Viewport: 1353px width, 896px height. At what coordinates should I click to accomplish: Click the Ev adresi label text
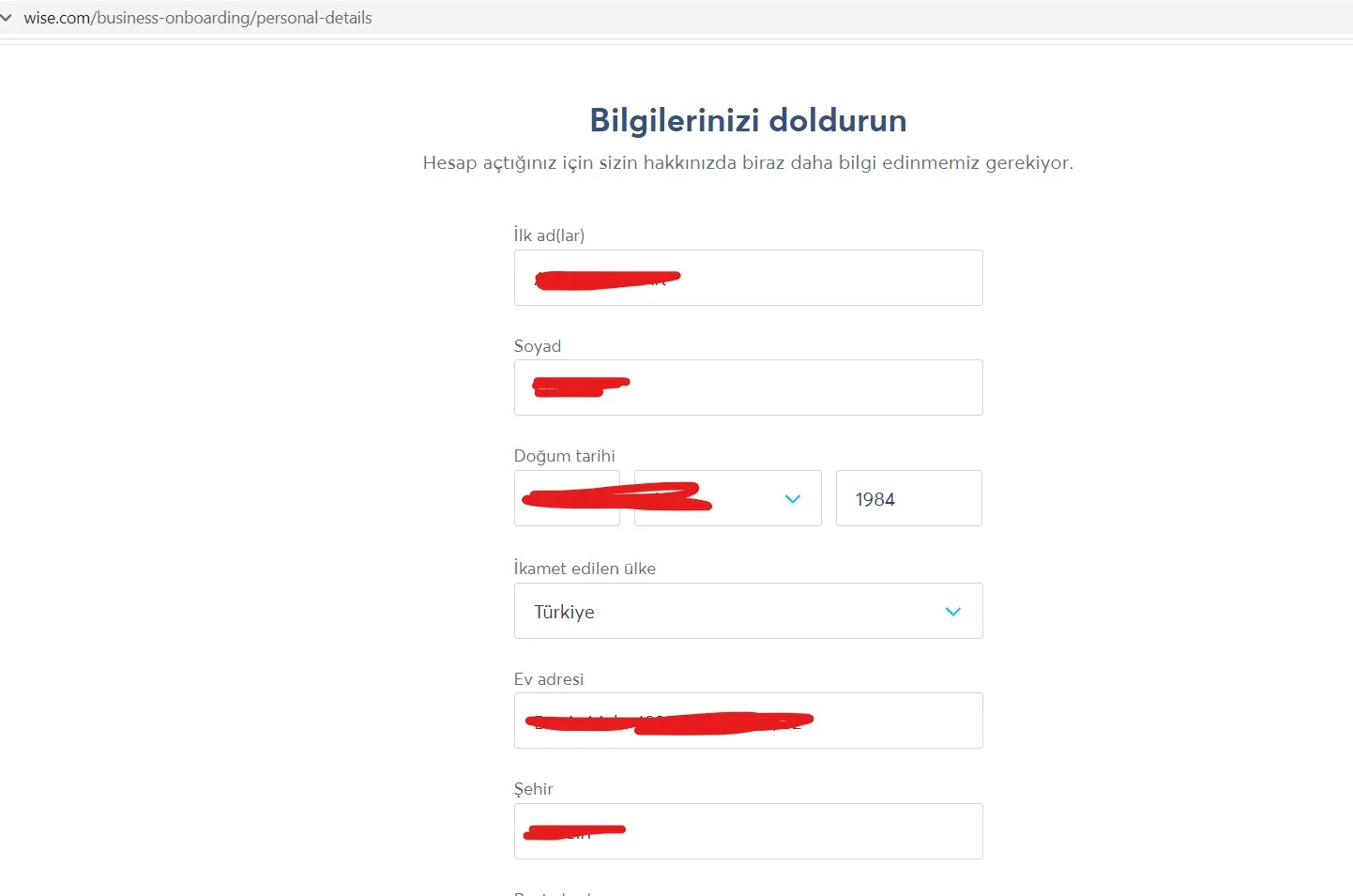549,679
